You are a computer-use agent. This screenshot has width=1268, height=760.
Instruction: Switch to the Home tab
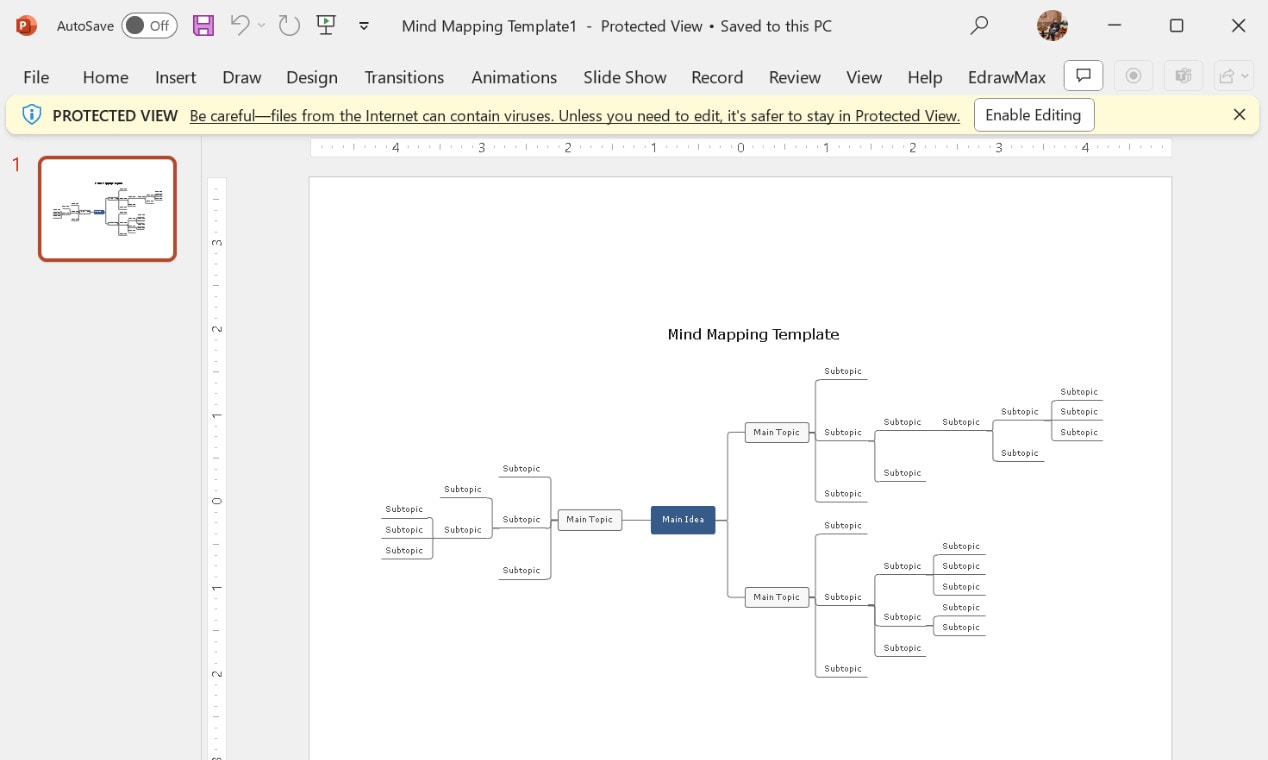click(x=105, y=77)
